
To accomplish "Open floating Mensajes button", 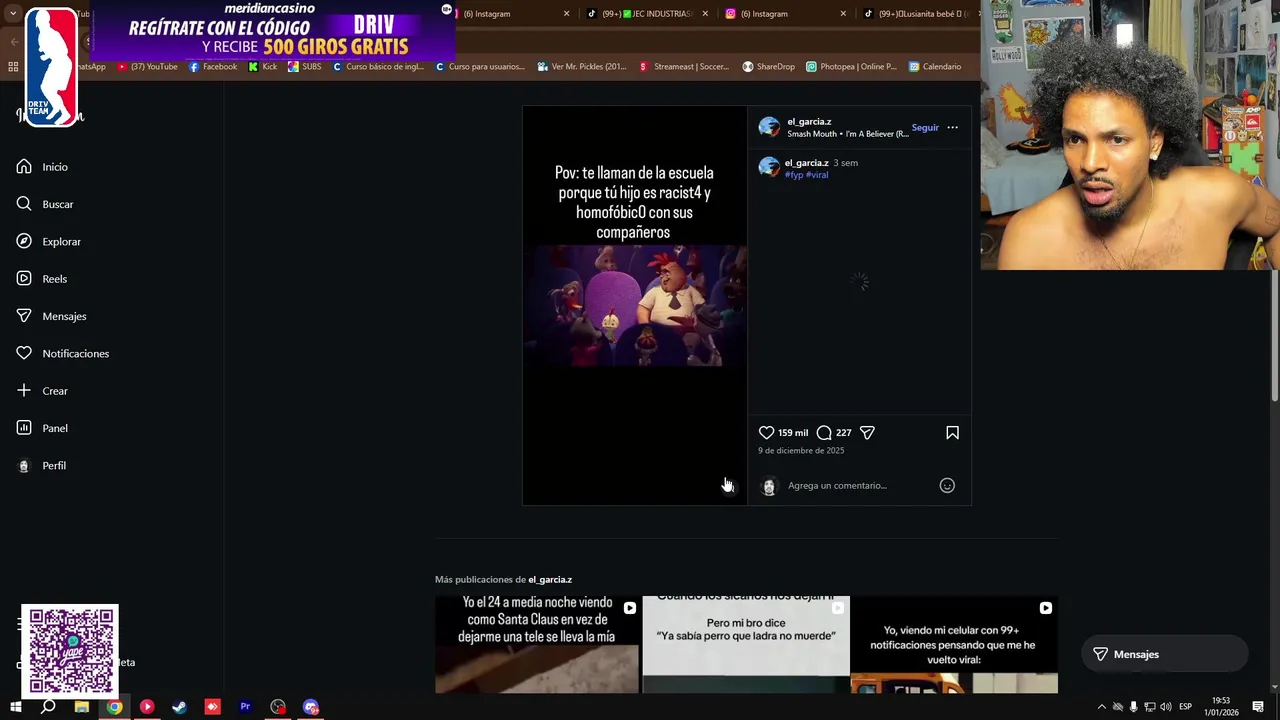I will coord(1164,654).
